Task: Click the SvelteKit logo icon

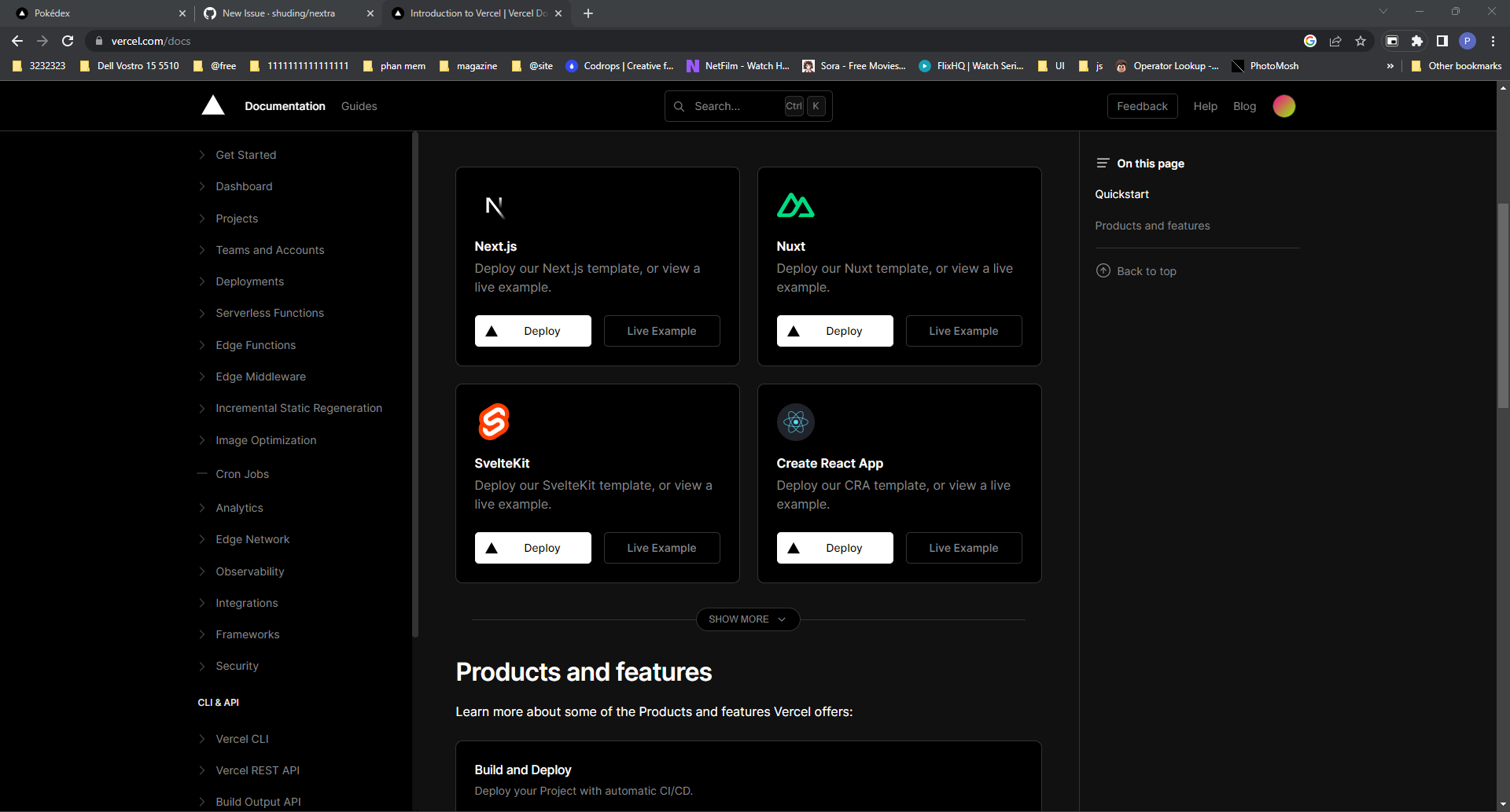Action: (494, 422)
